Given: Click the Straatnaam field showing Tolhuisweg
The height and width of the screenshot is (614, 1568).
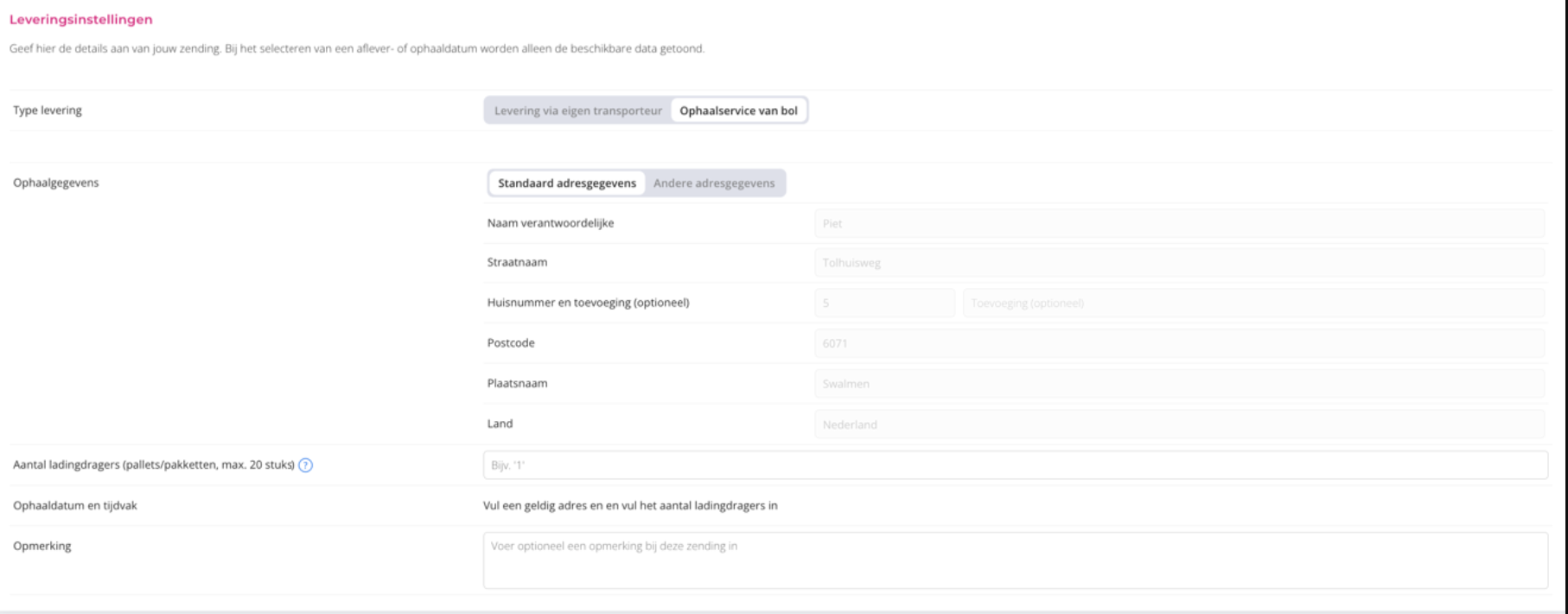Looking at the screenshot, I should pos(1178,263).
